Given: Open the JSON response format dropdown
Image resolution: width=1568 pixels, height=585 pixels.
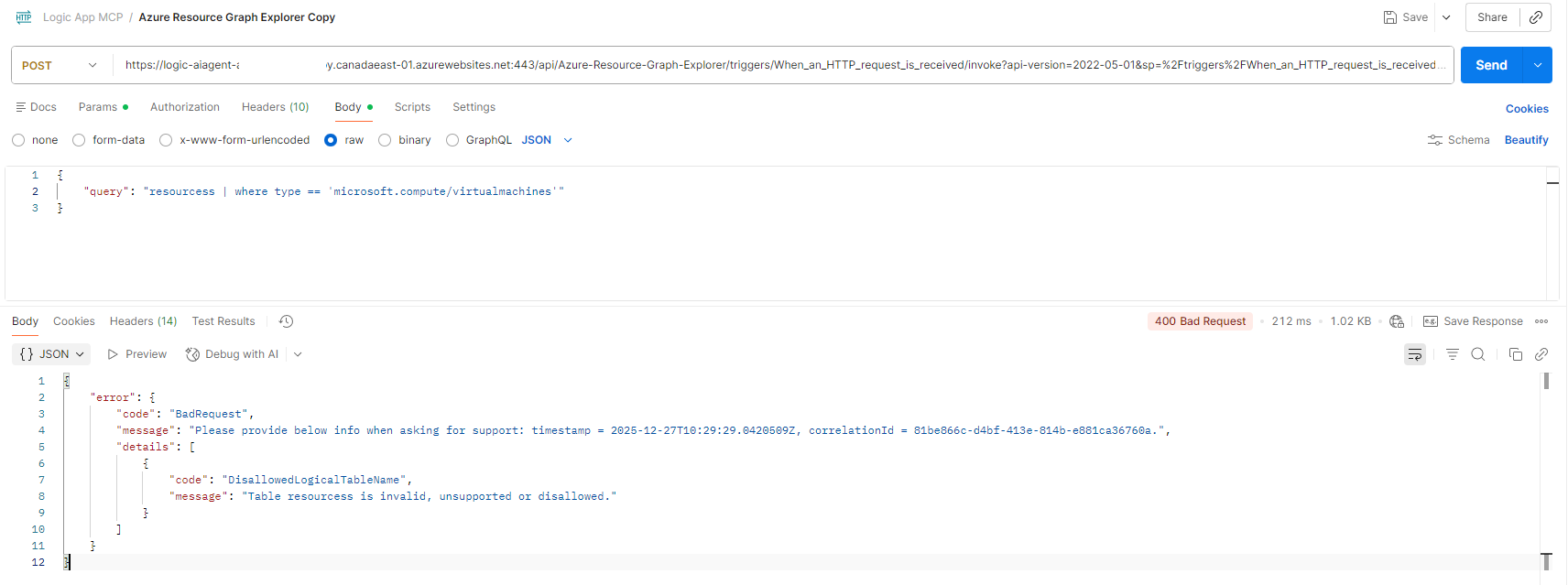Looking at the screenshot, I should pyautogui.click(x=52, y=354).
